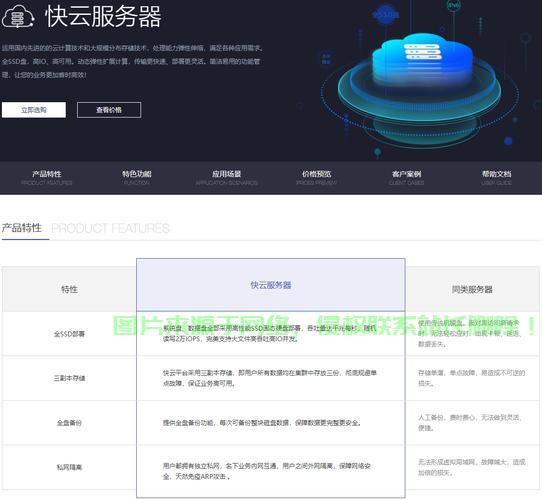Click the 同类服务器 cell for 三副本存储

point(471,378)
